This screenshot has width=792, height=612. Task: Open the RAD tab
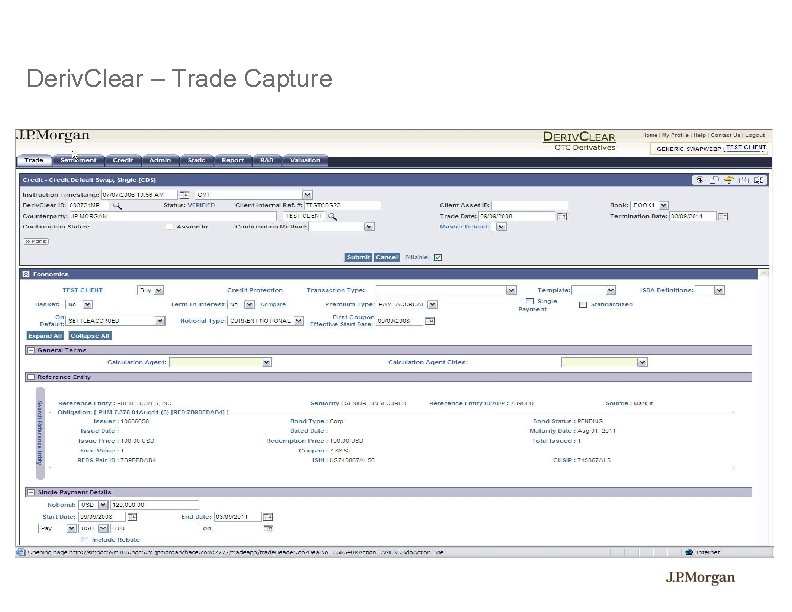267,160
